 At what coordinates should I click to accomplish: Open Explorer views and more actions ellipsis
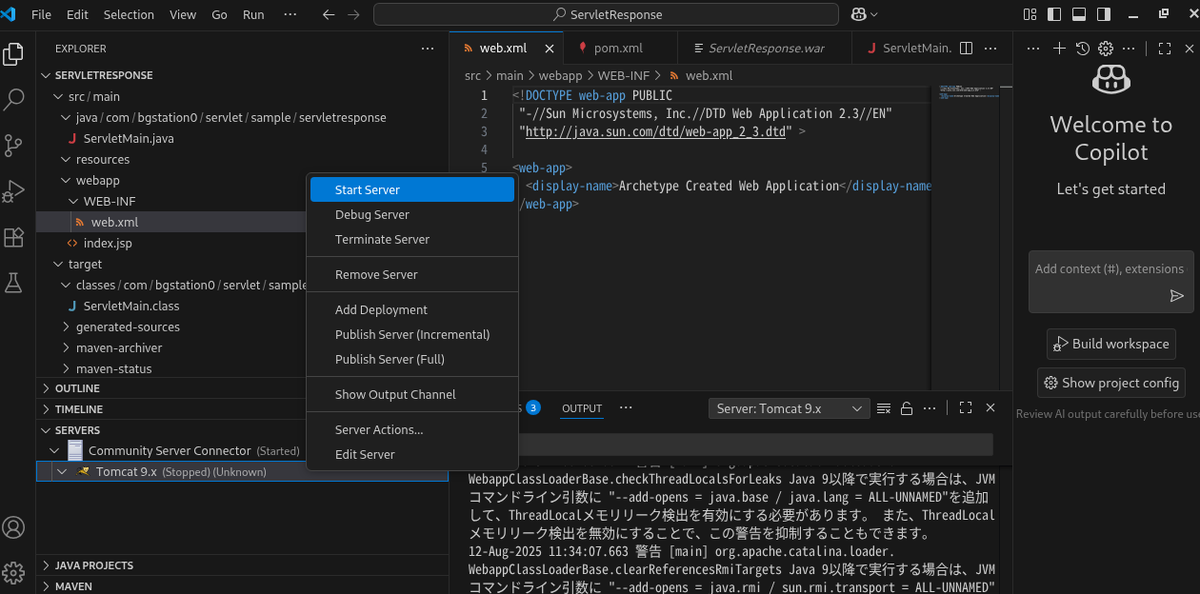[x=428, y=48]
